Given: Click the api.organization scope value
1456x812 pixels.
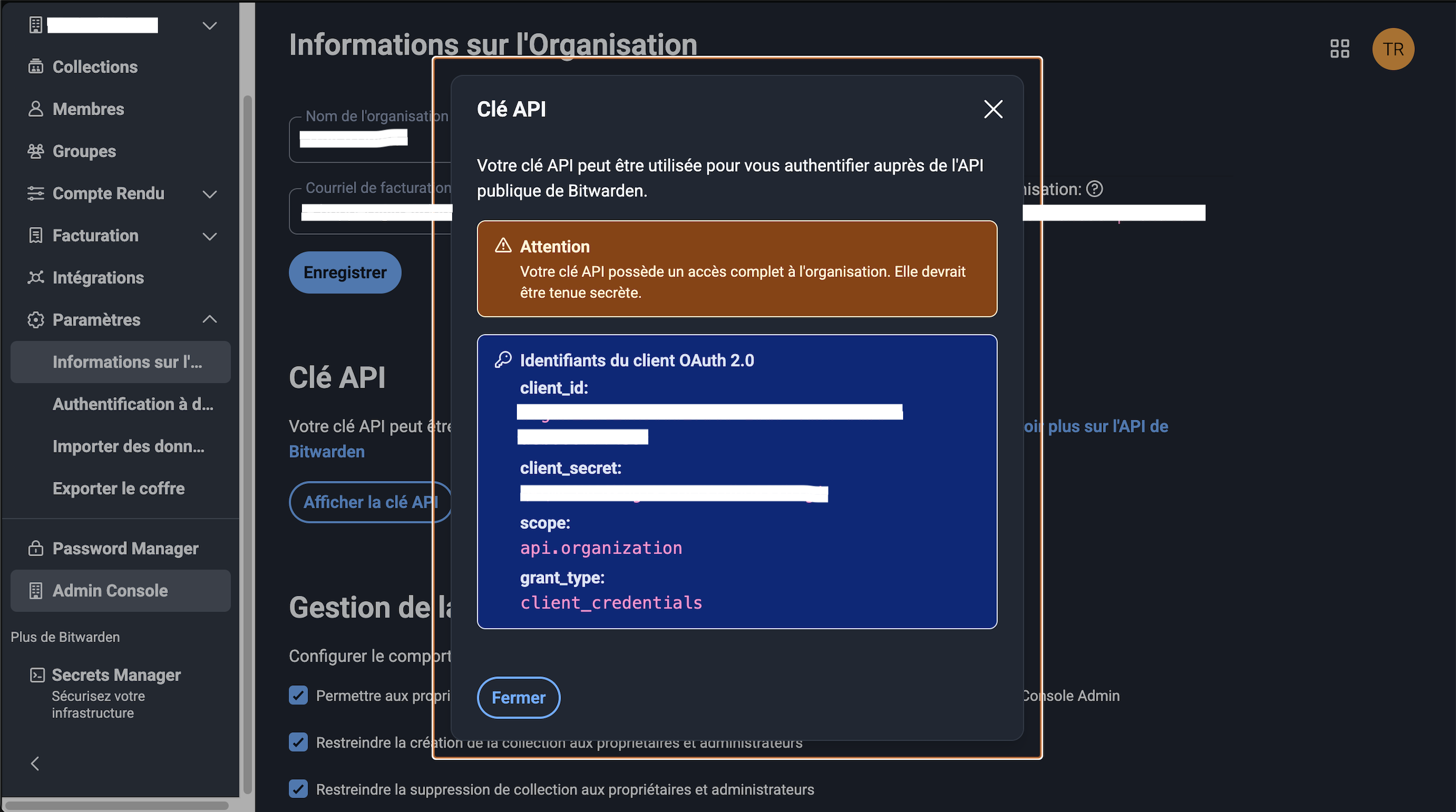Looking at the screenshot, I should [601, 548].
